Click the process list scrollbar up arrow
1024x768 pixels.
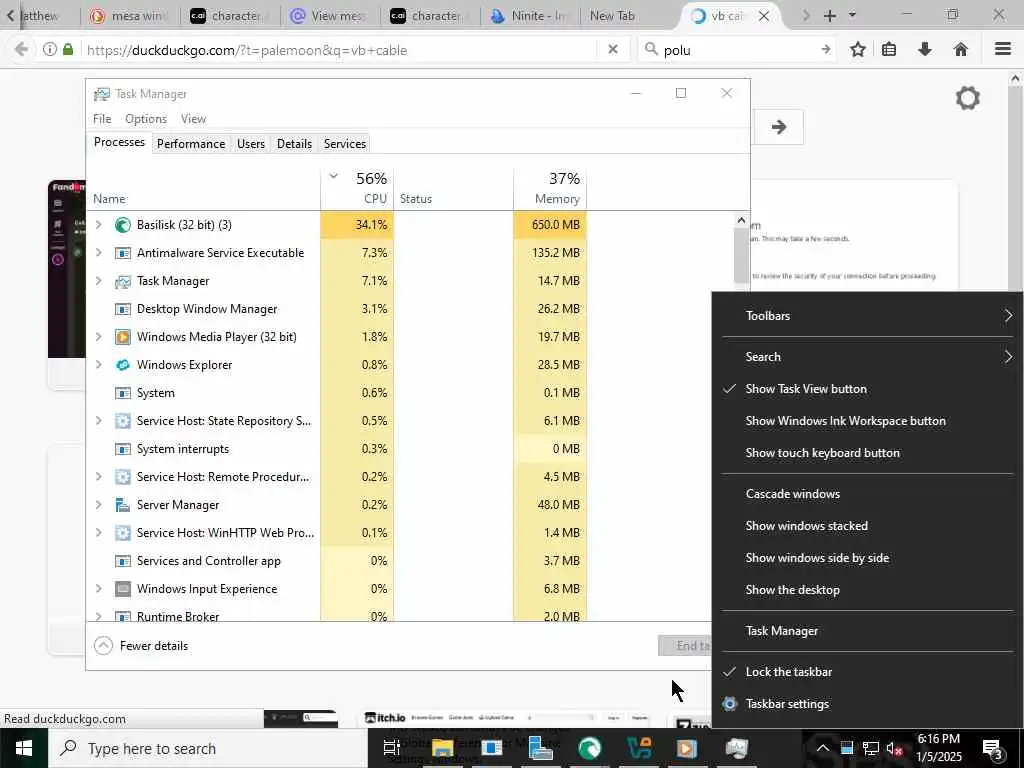click(741, 221)
